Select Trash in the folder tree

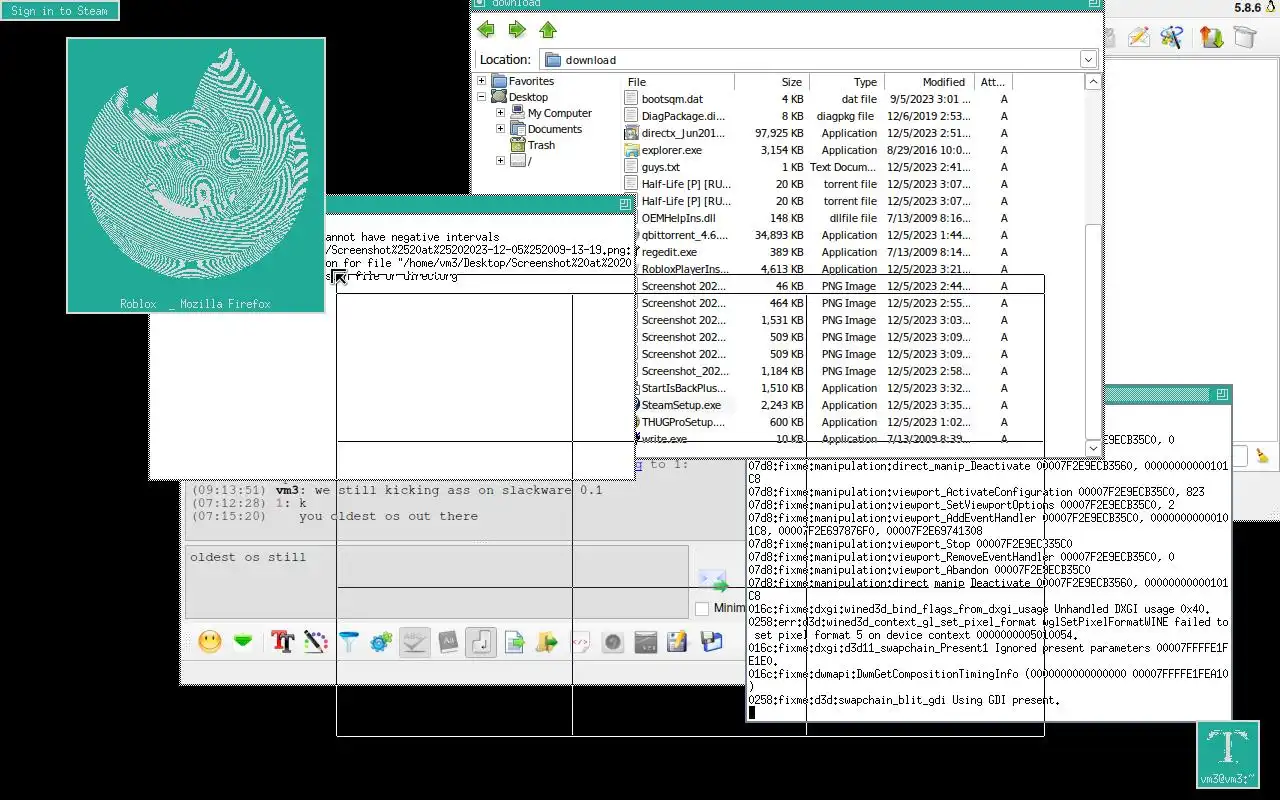(541, 145)
